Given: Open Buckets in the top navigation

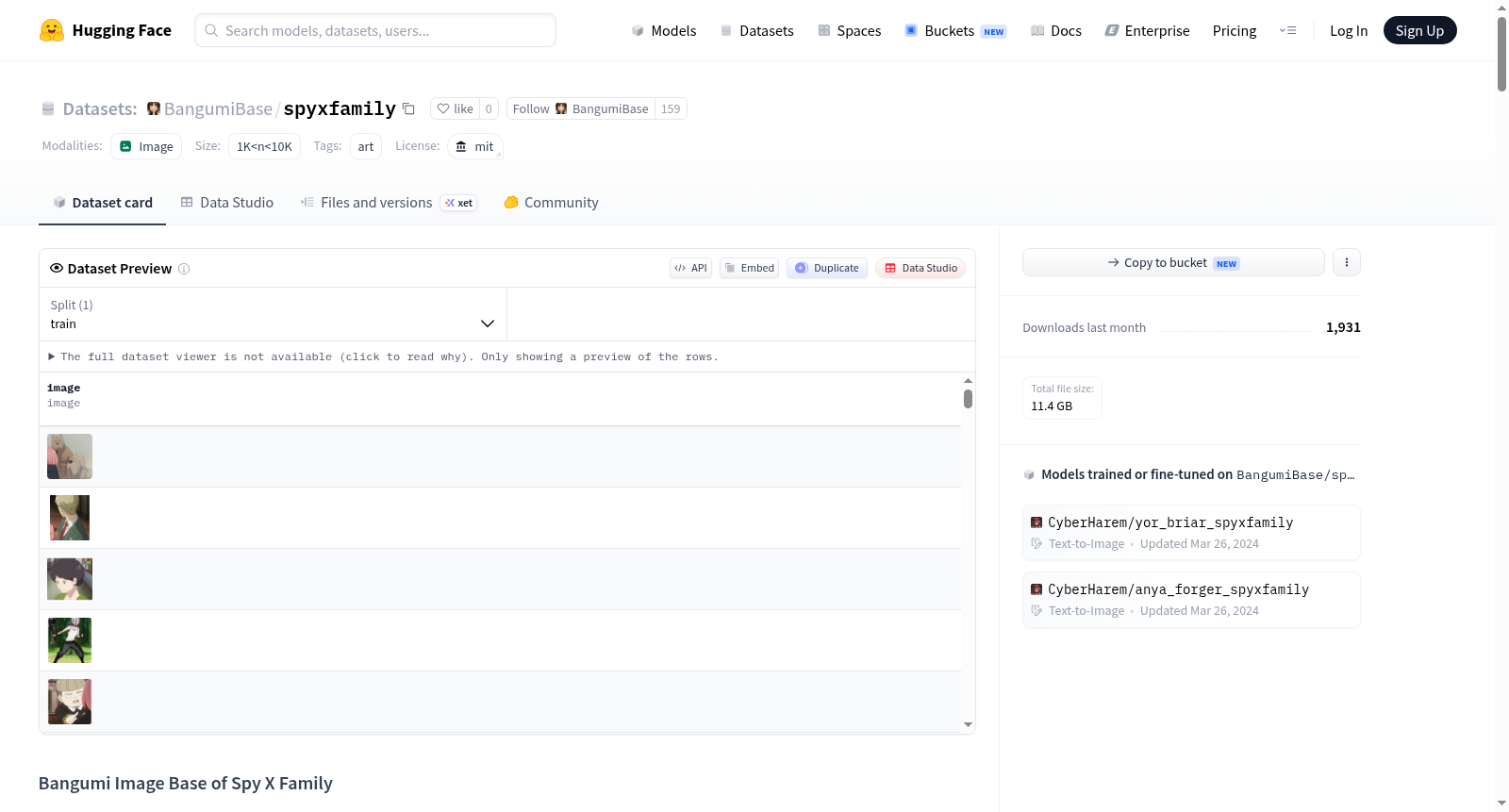Looking at the screenshot, I should [x=955, y=30].
